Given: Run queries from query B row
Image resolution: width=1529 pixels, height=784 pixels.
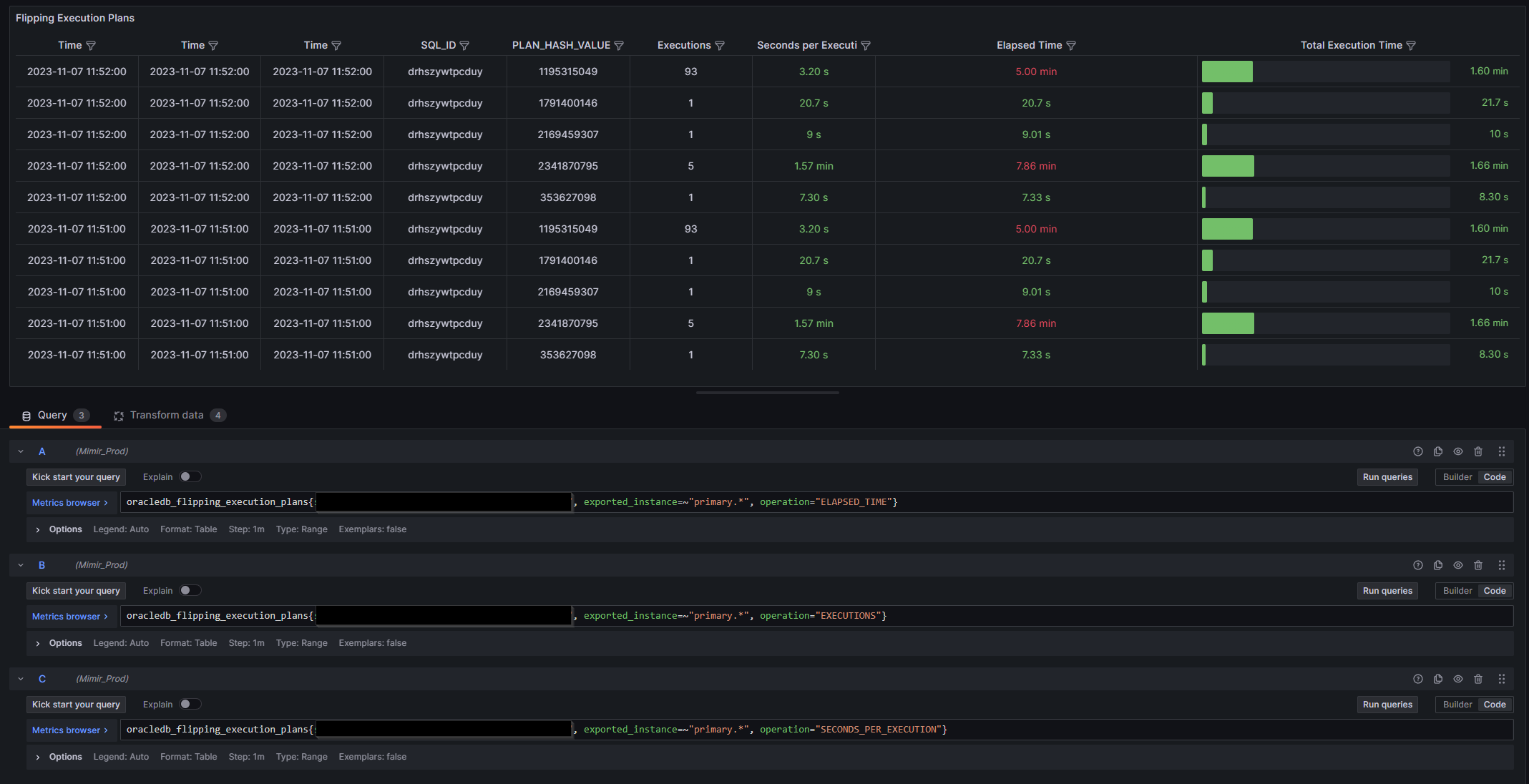Looking at the screenshot, I should [1387, 591].
